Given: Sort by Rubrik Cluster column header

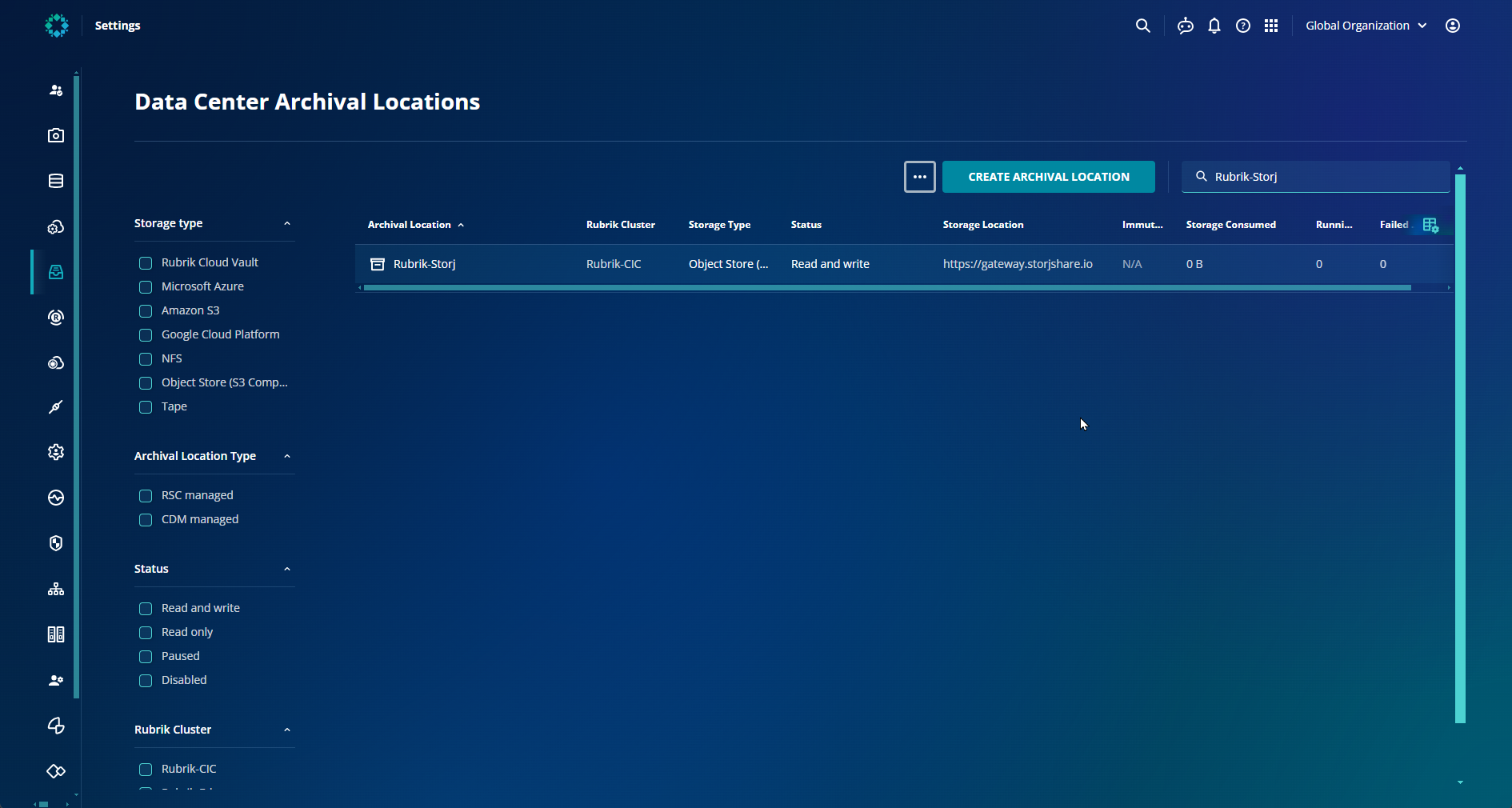Looking at the screenshot, I should 620,225.
